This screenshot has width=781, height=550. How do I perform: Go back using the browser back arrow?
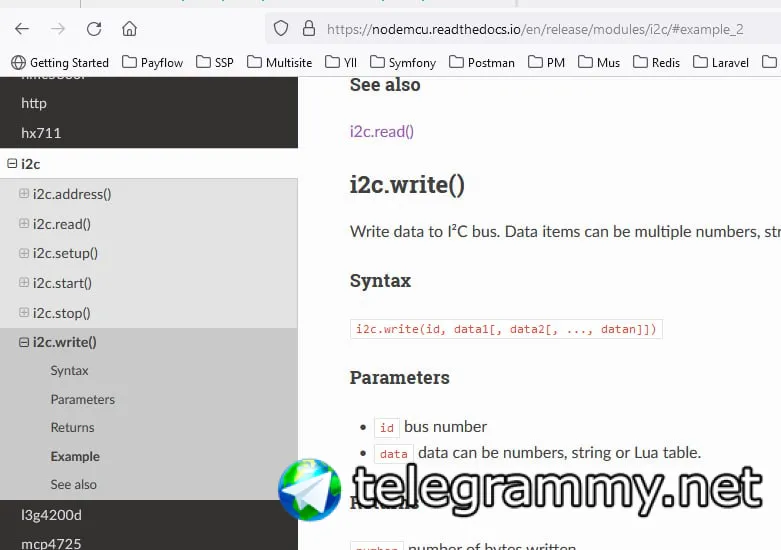click(x=22, y=29)
